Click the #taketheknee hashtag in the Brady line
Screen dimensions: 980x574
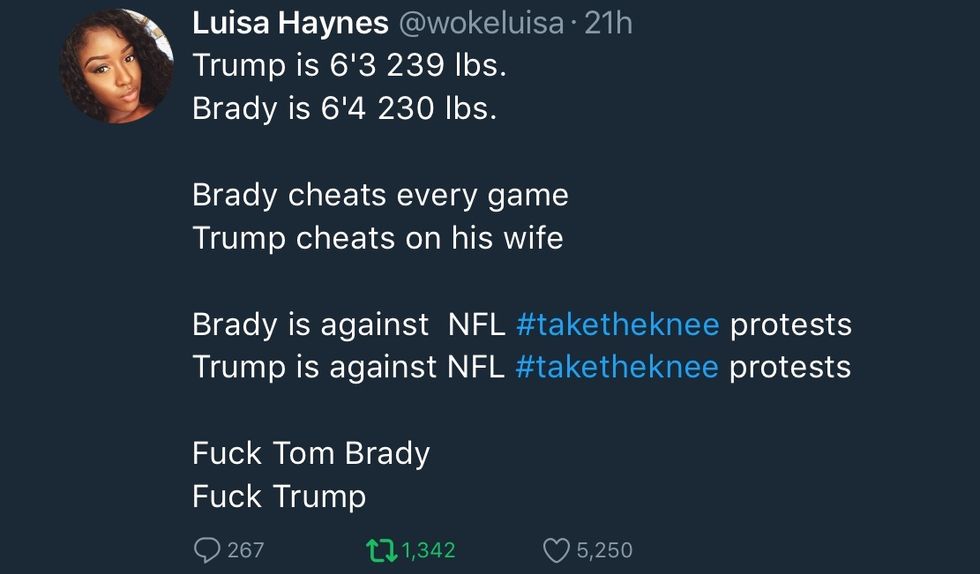[x=618, y=325]
